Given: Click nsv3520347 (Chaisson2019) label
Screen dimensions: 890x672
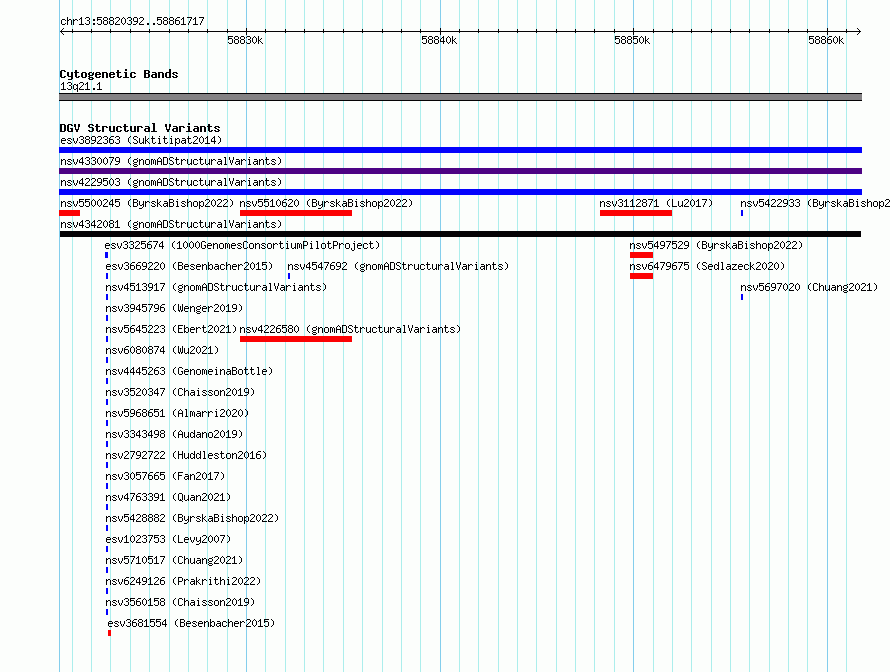Looking at the screenshot, I should point(180,392).
